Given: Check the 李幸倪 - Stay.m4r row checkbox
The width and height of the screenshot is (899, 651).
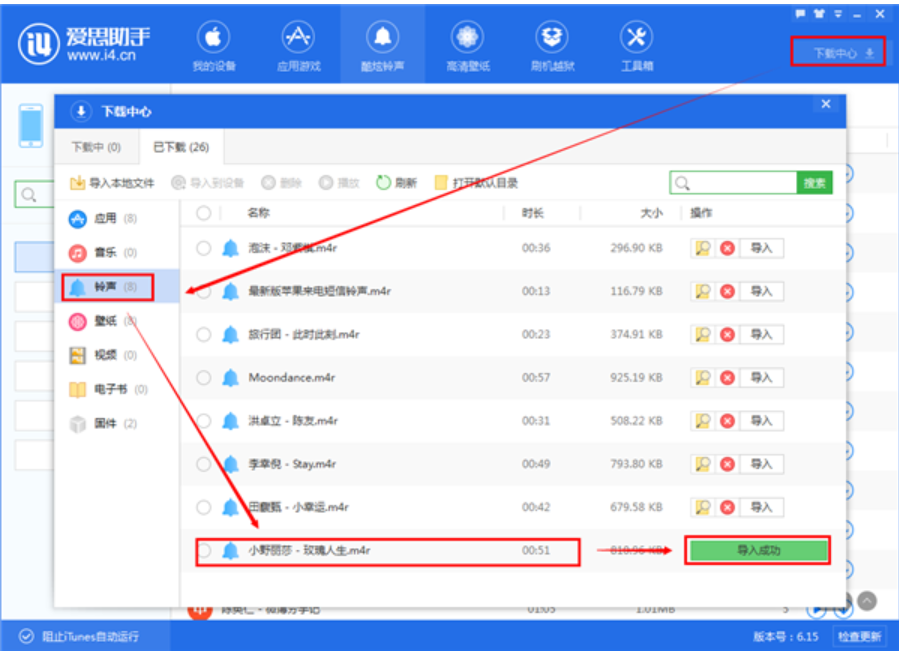Looking at the screenshot, I should [204, 464].
